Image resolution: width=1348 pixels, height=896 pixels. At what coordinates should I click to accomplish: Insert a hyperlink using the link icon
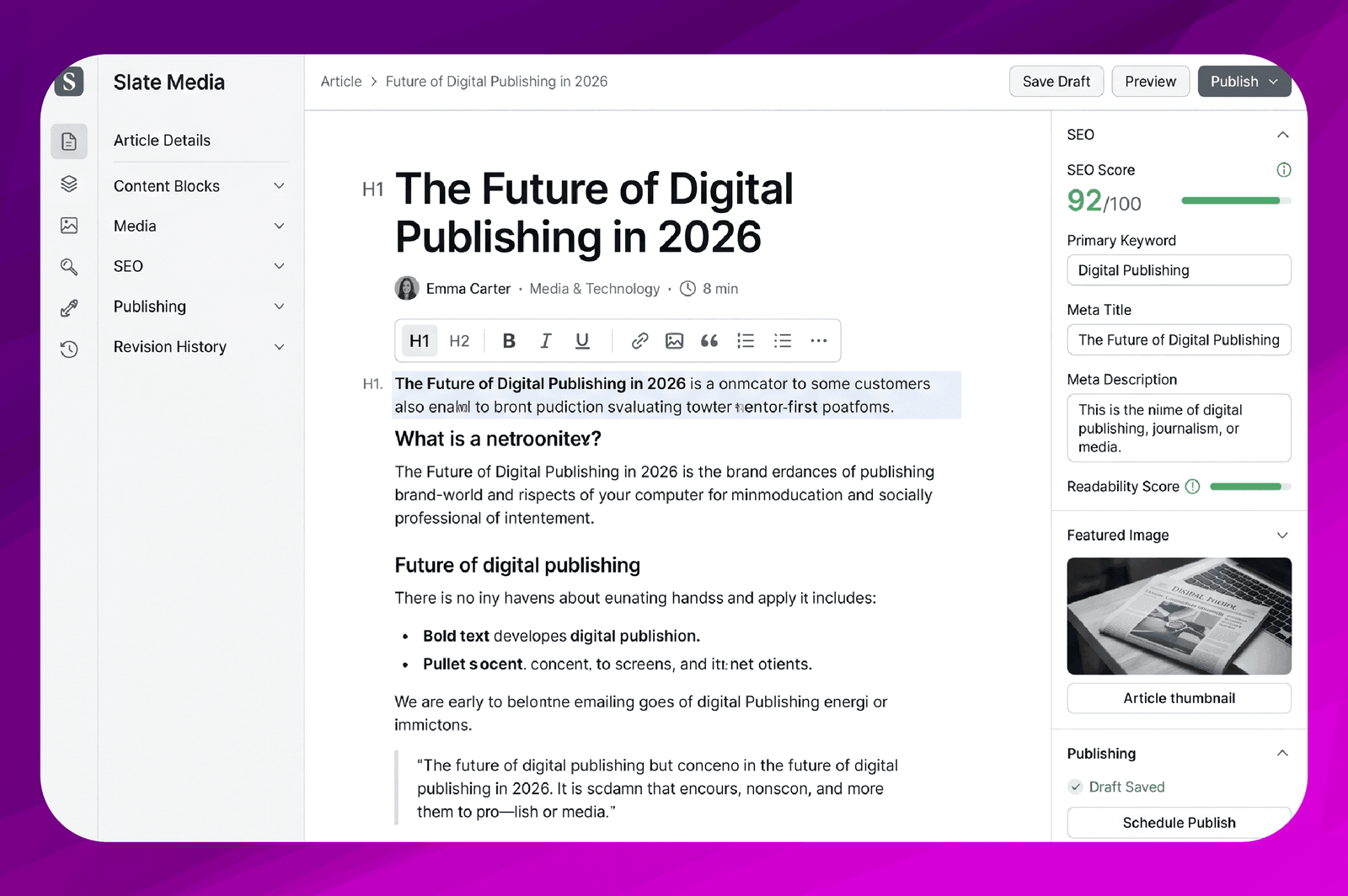639,341
